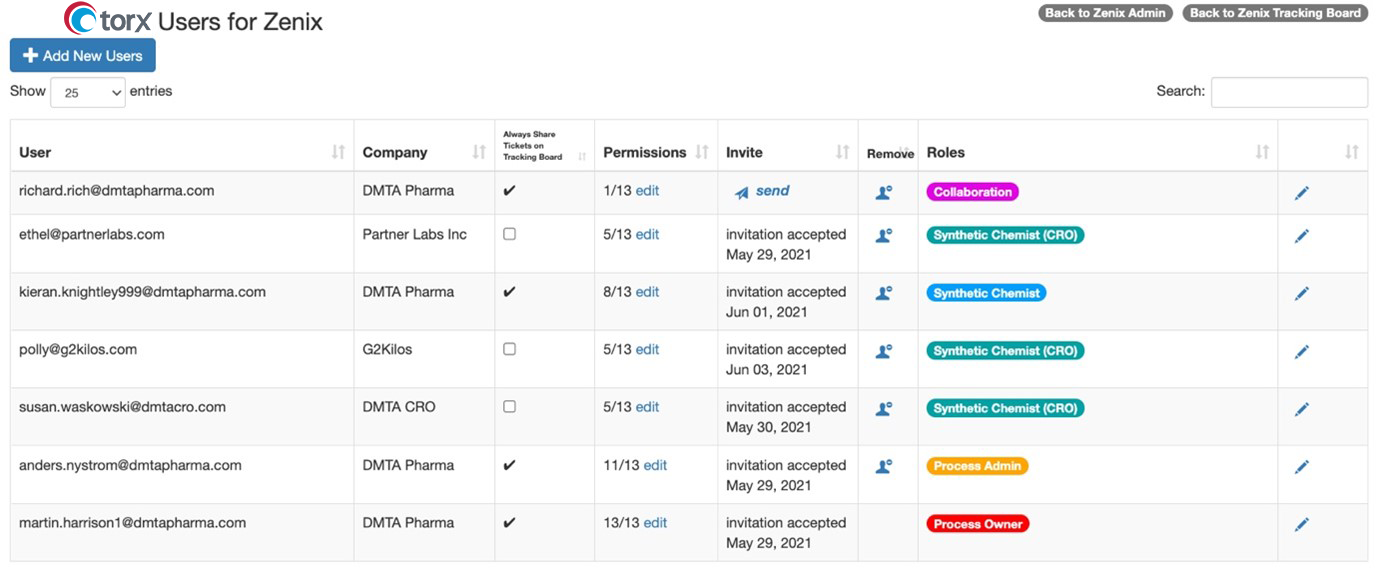Screen dimensions: 1379x586
Task: Edit 13/13 permissions for martin.harrison1
Action: pyautogui.click(x=655, y=522)
